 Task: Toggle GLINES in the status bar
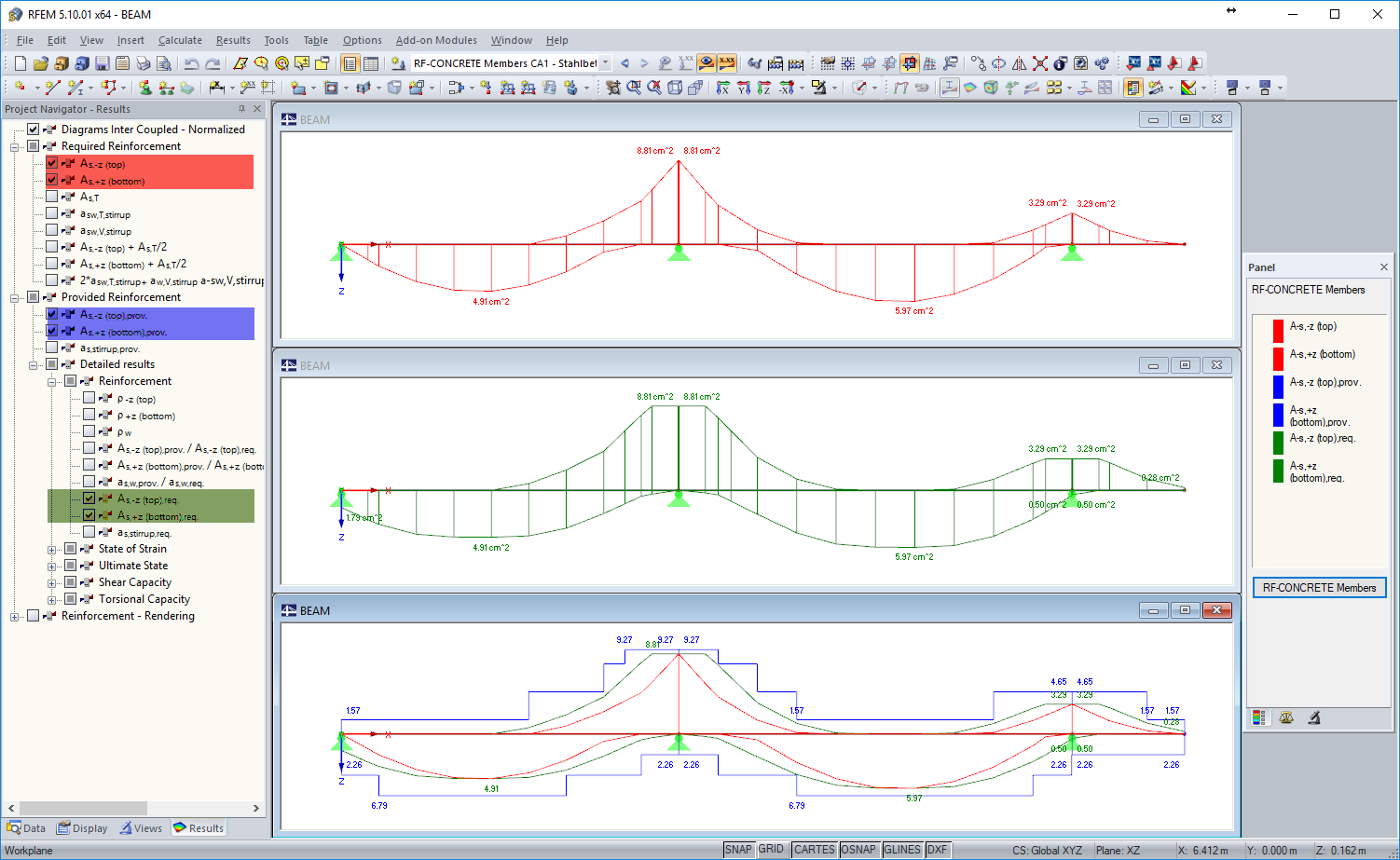point(902,850)
